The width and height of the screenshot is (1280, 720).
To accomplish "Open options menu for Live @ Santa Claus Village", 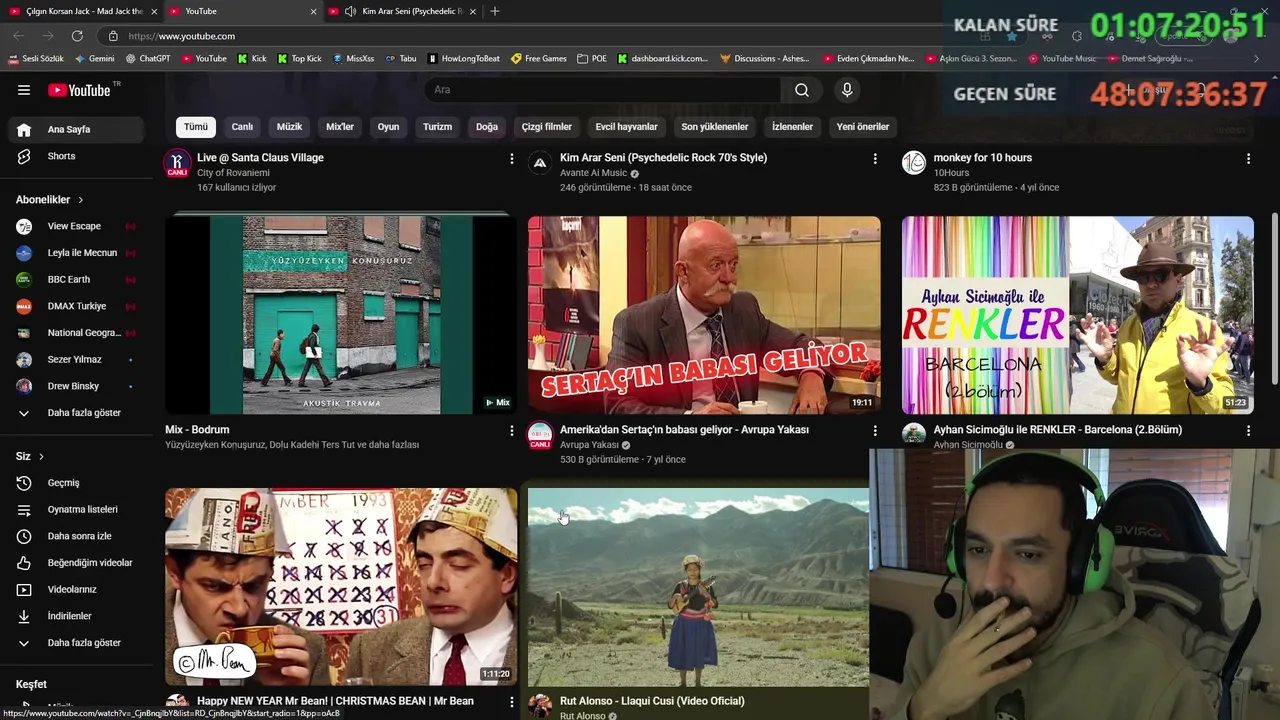I will (512, 159).
